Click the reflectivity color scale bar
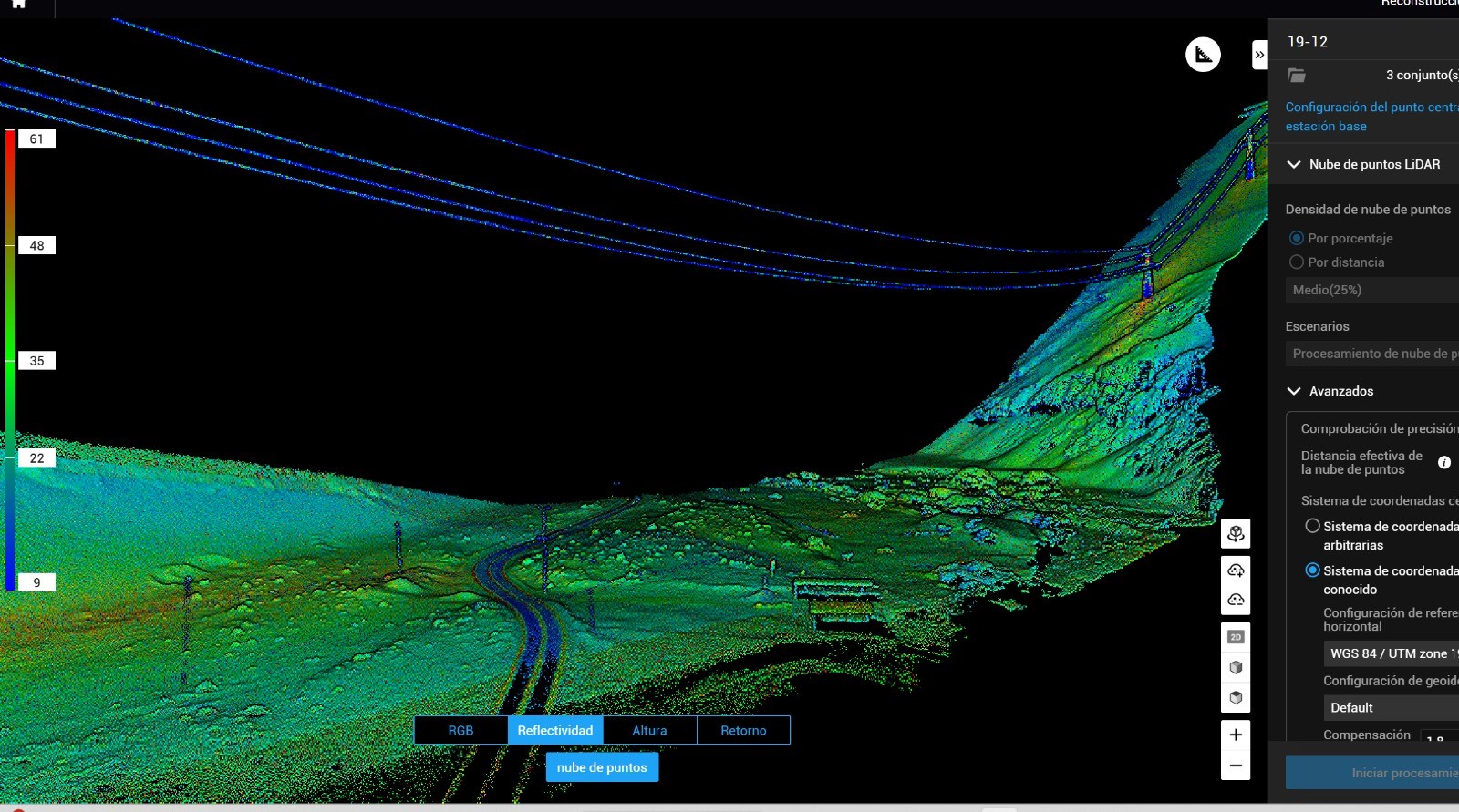 click(10, 360)
